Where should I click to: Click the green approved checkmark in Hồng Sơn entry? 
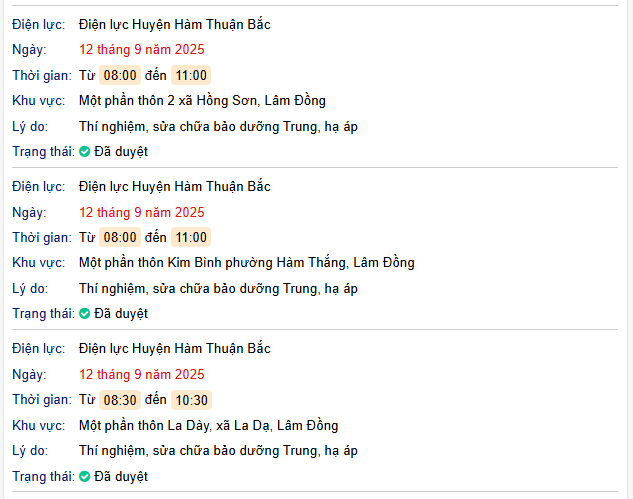[x=84, y=152]
